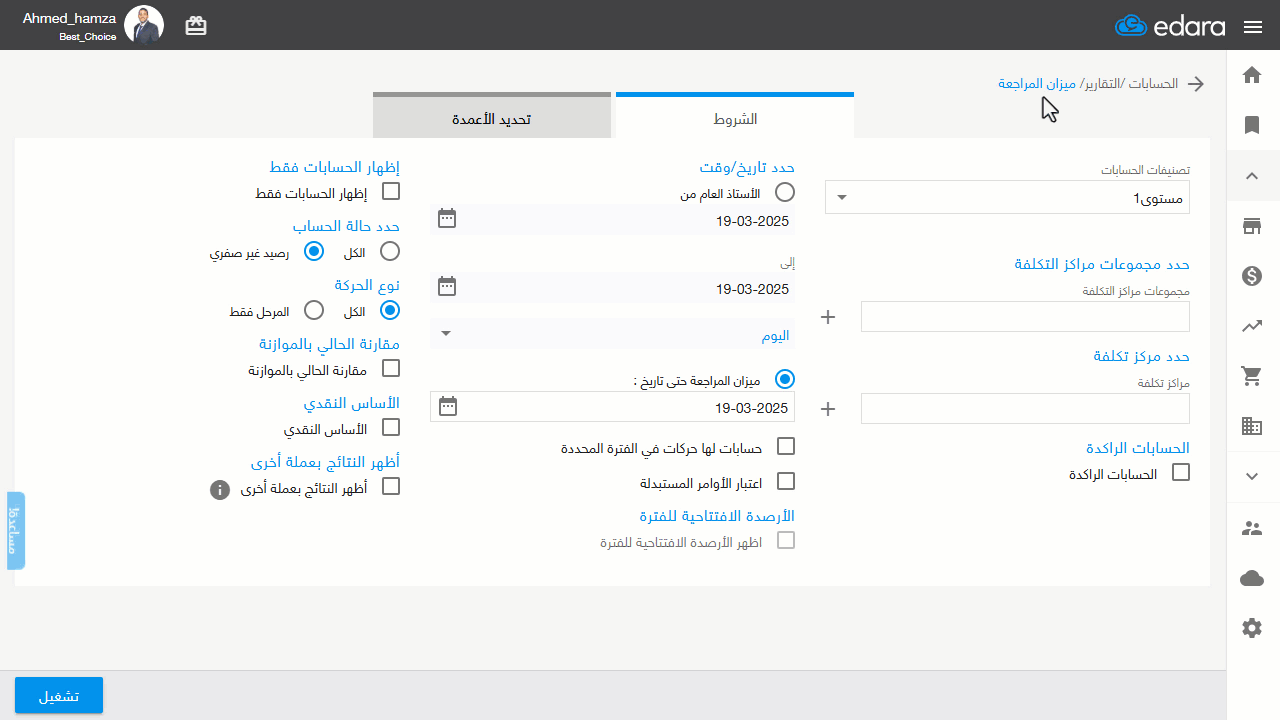This screenshot has height=720, width=1280.
Task: Click مجموعات مراكز التكلفة input field
Action: (1025, 317)
